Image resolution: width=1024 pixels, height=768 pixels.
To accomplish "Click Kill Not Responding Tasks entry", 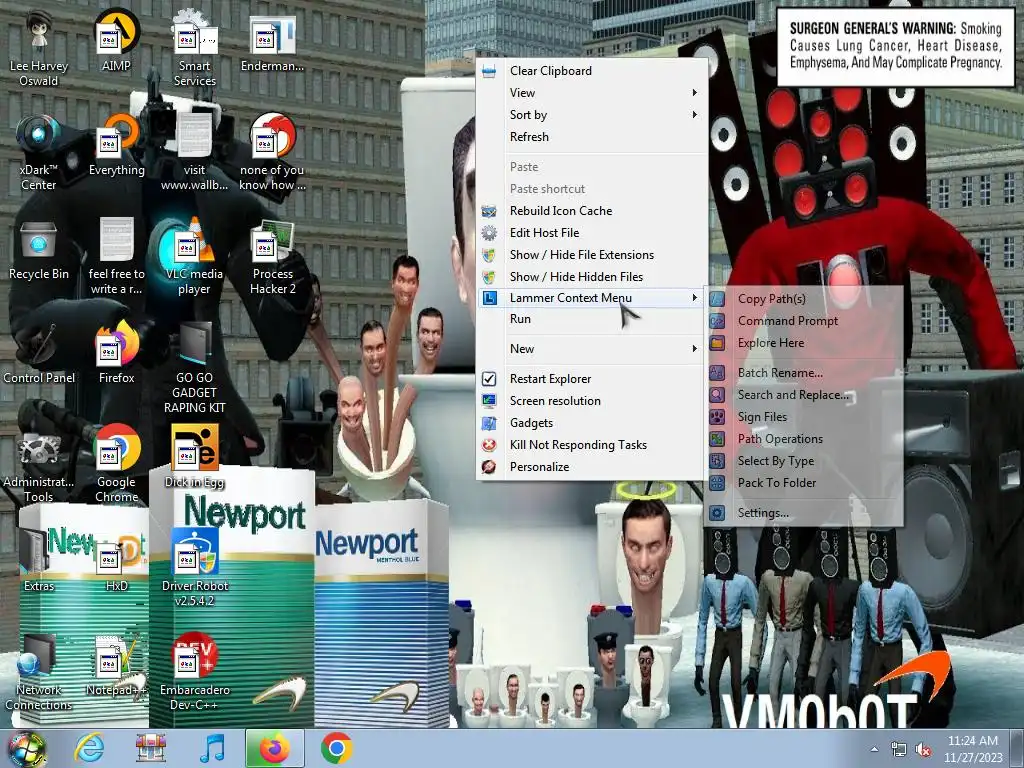I will (592, 445).
